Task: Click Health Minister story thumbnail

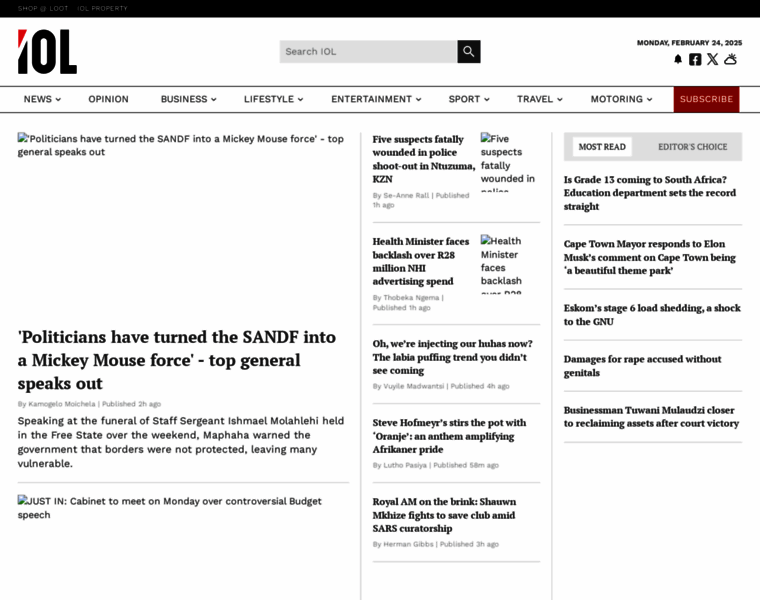Action: pyautogui.click(x=510, y=264)
